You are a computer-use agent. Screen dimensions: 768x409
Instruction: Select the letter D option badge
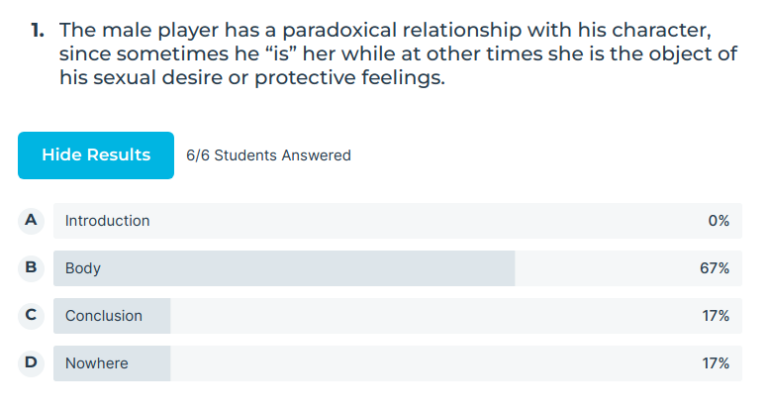pyautogui.click(x=31, y=363)
